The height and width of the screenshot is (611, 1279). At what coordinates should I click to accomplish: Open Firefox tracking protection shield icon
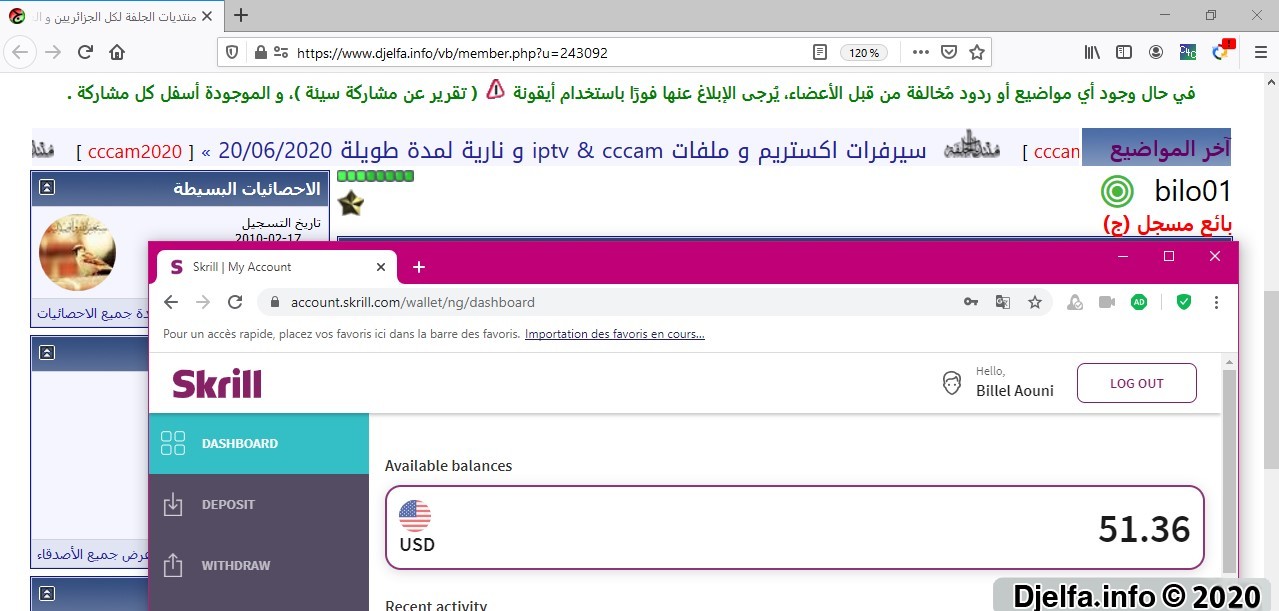click(x=232, y=53)
